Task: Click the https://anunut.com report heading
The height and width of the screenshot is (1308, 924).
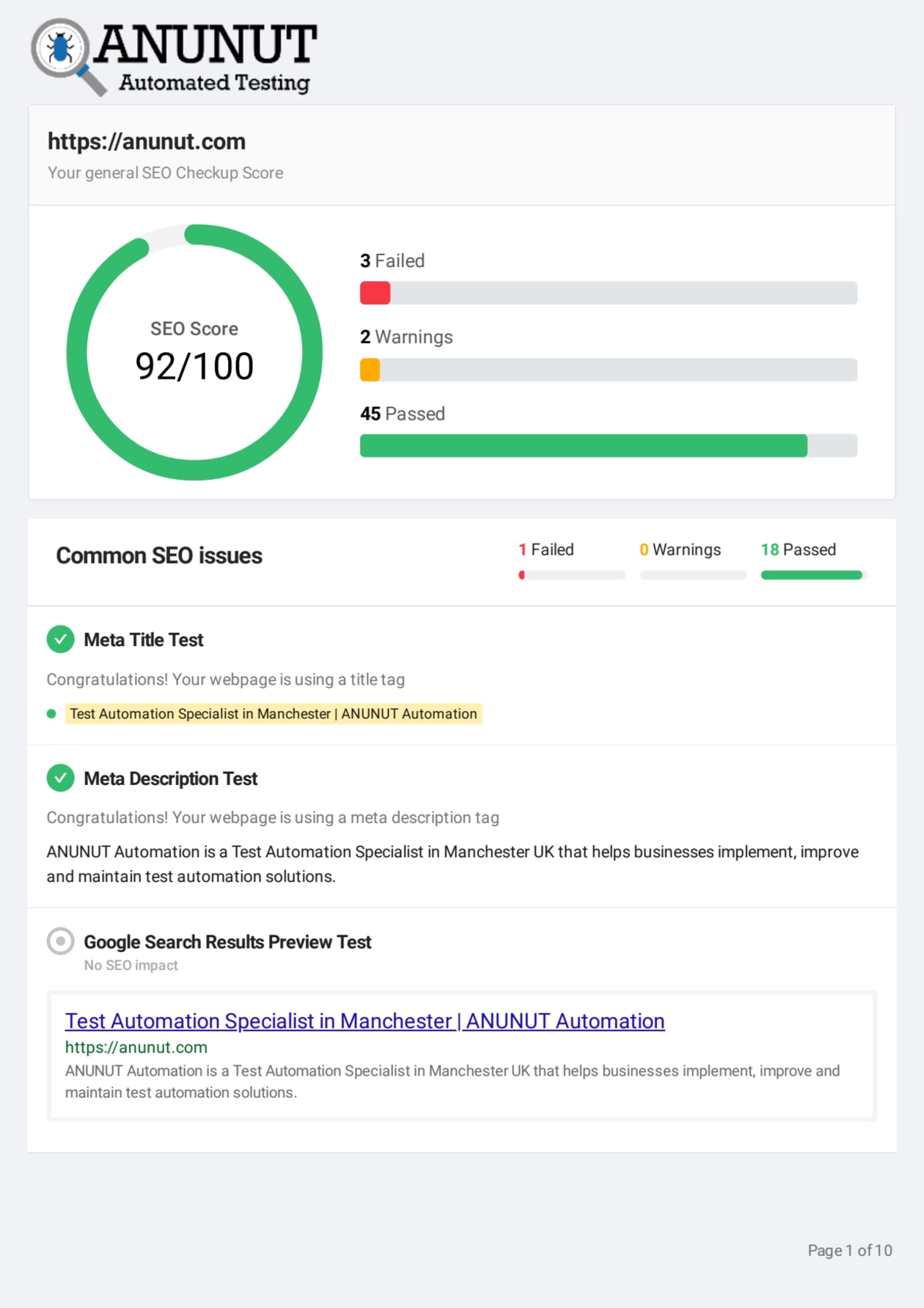Action: coord(147,142)
